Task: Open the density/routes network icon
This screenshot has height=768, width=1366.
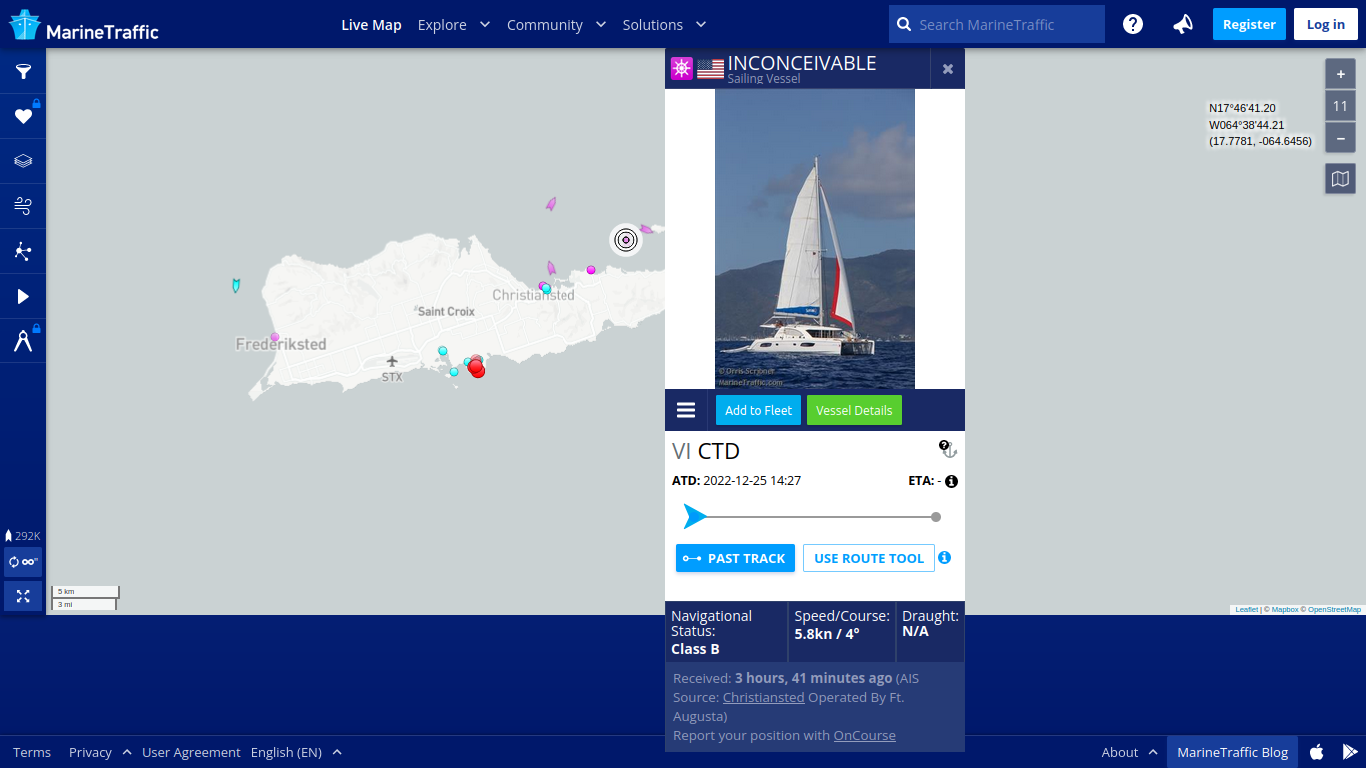Action: [x=23, y=251]
